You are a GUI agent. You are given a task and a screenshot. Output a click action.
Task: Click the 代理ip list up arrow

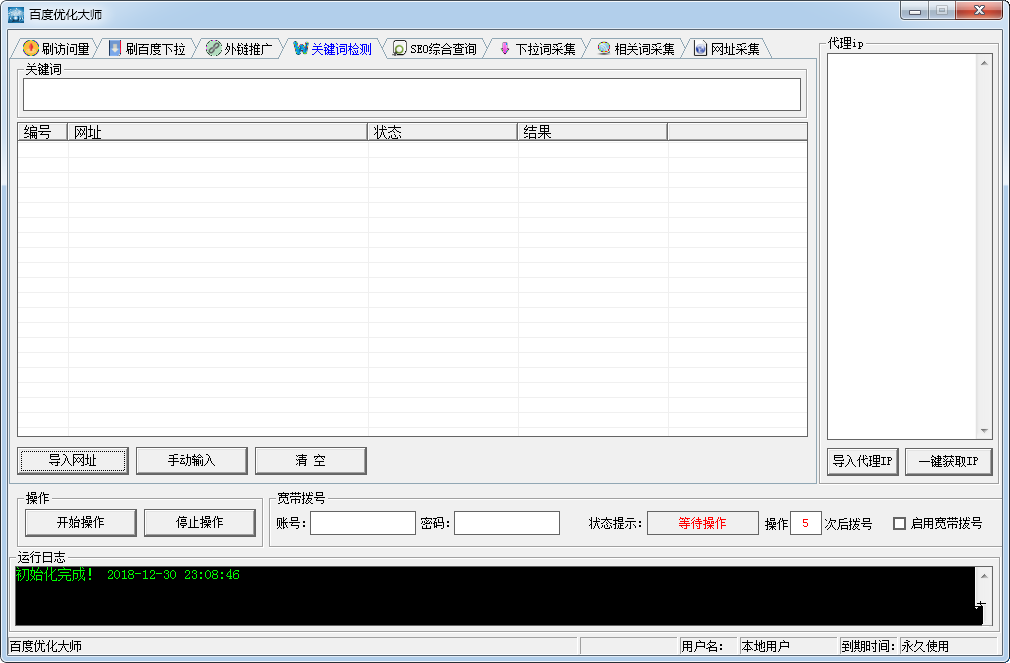click(x=984, y=62)
